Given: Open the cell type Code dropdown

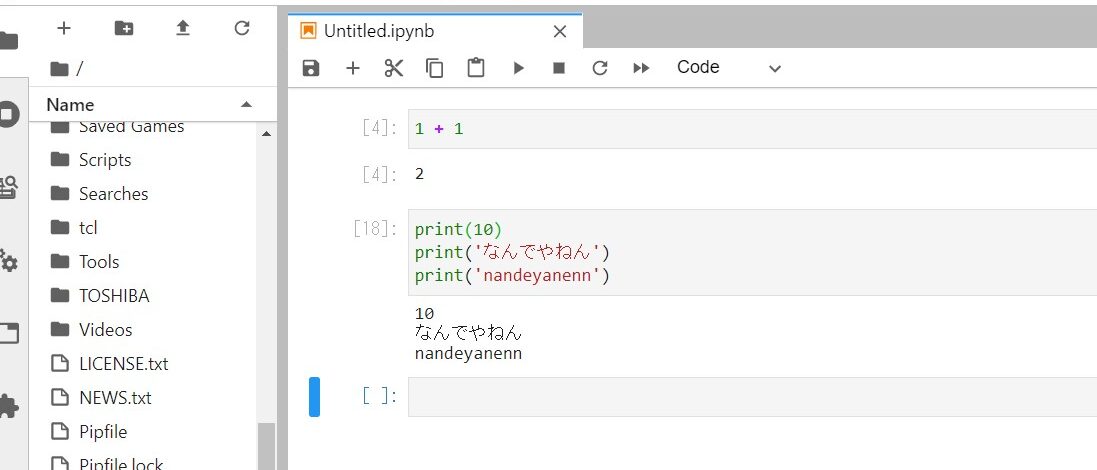Looking at the screenshot, I should tap(728, 68).
